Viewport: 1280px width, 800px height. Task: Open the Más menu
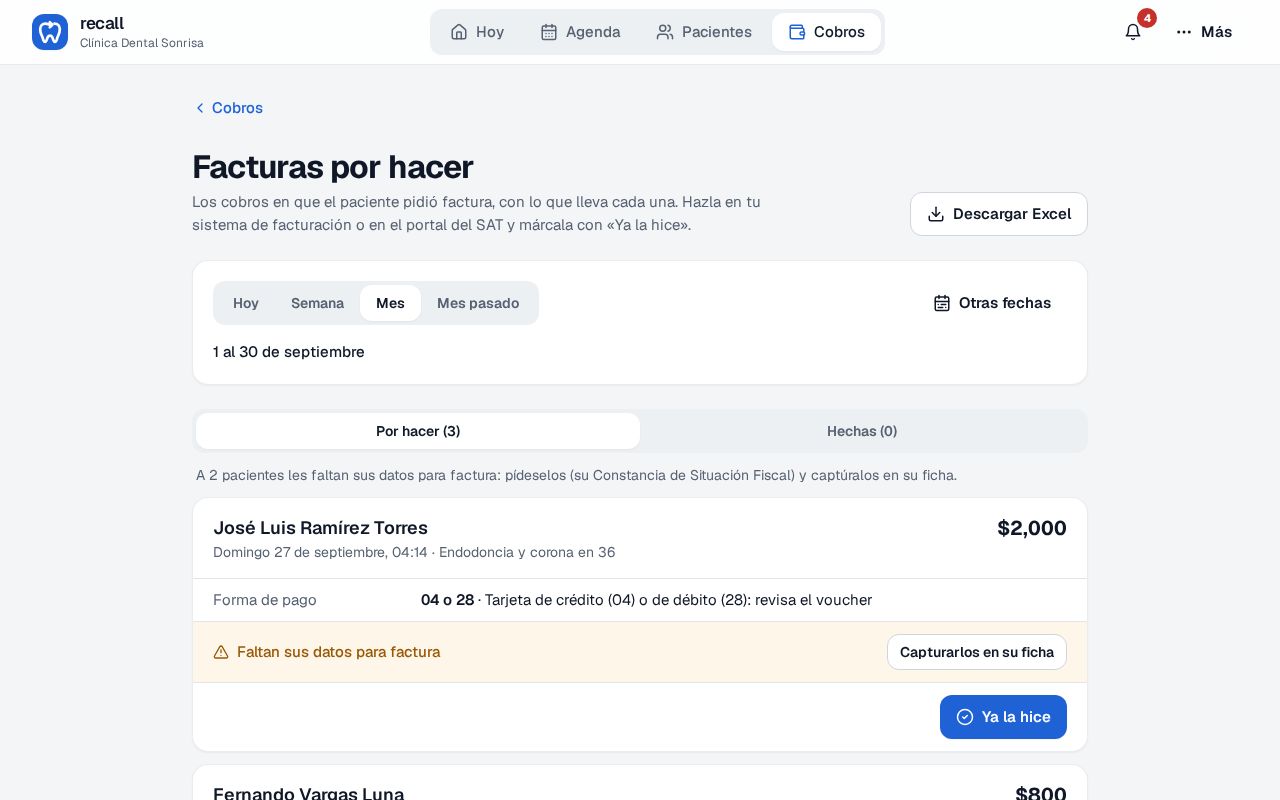coord(1204,32)
